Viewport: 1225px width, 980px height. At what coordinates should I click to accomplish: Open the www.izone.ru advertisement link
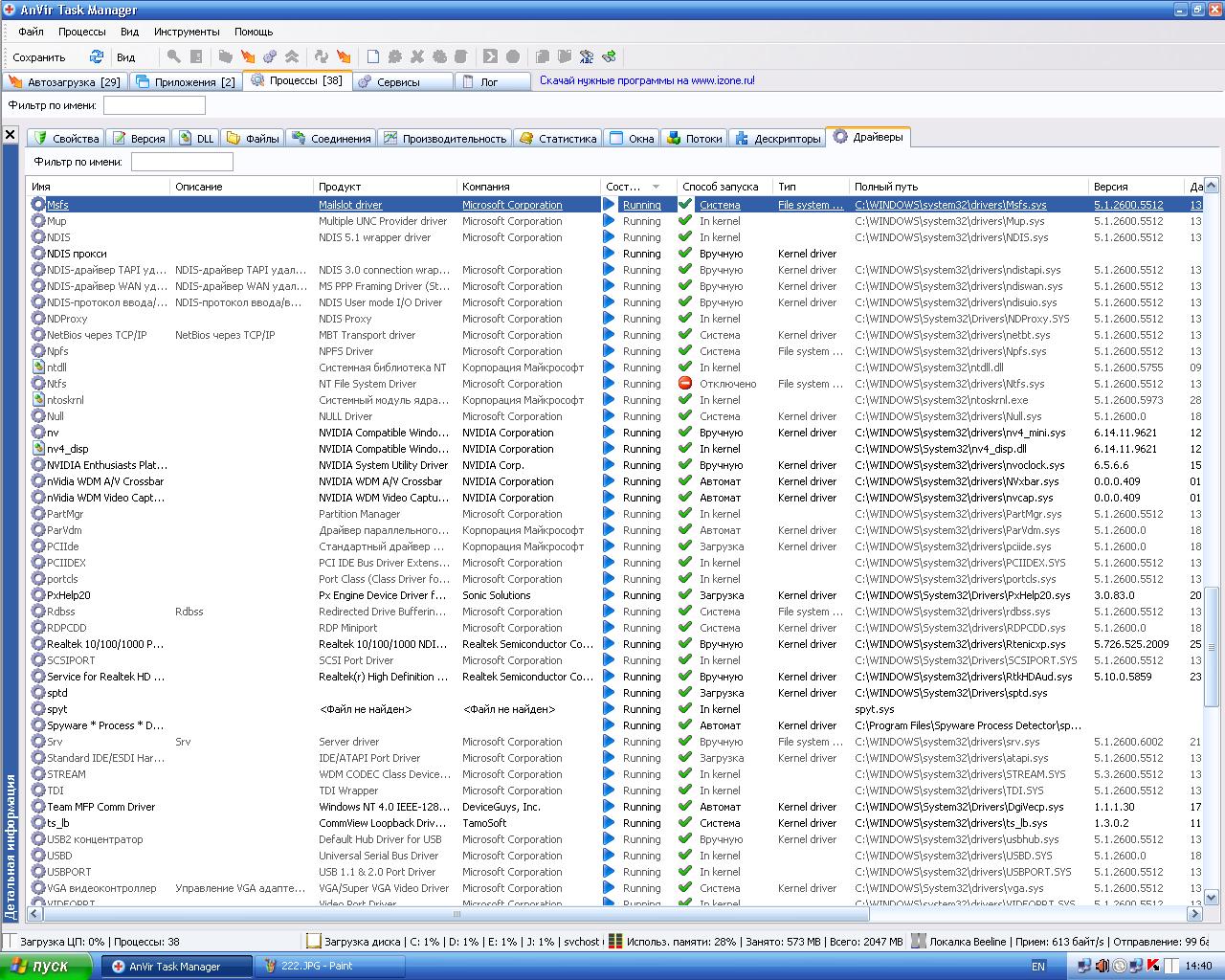click(647, 80)
